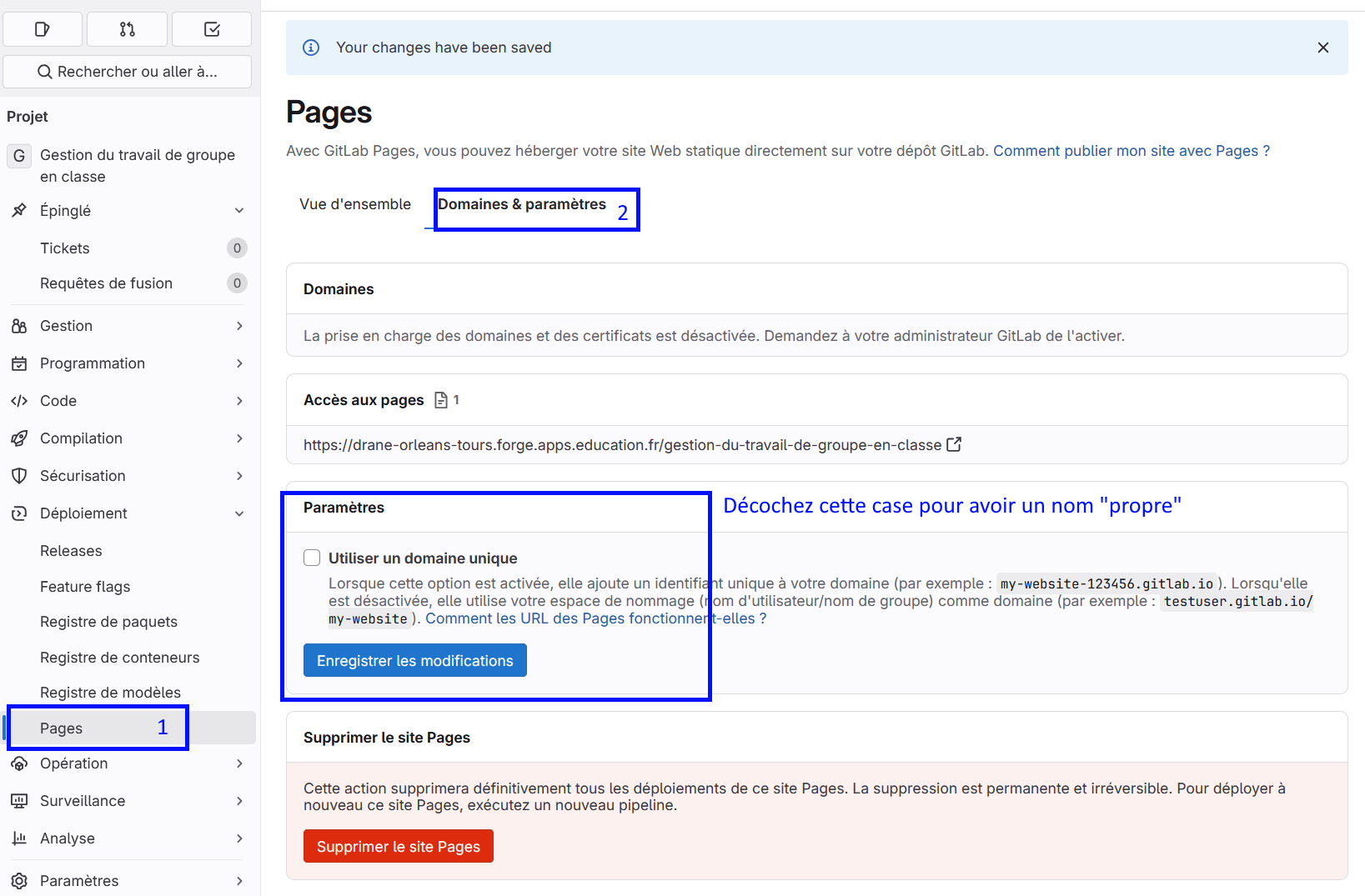
Task: Click the external link icon beside the pages URL
Action: pyautogui.click(x=954, y=444)
